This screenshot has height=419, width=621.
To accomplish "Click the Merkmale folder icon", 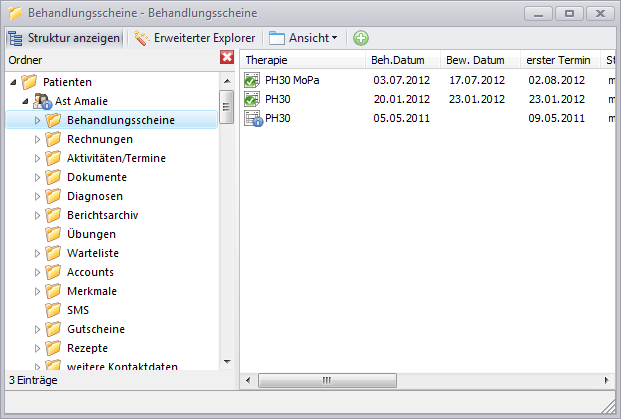I will 53,291.
